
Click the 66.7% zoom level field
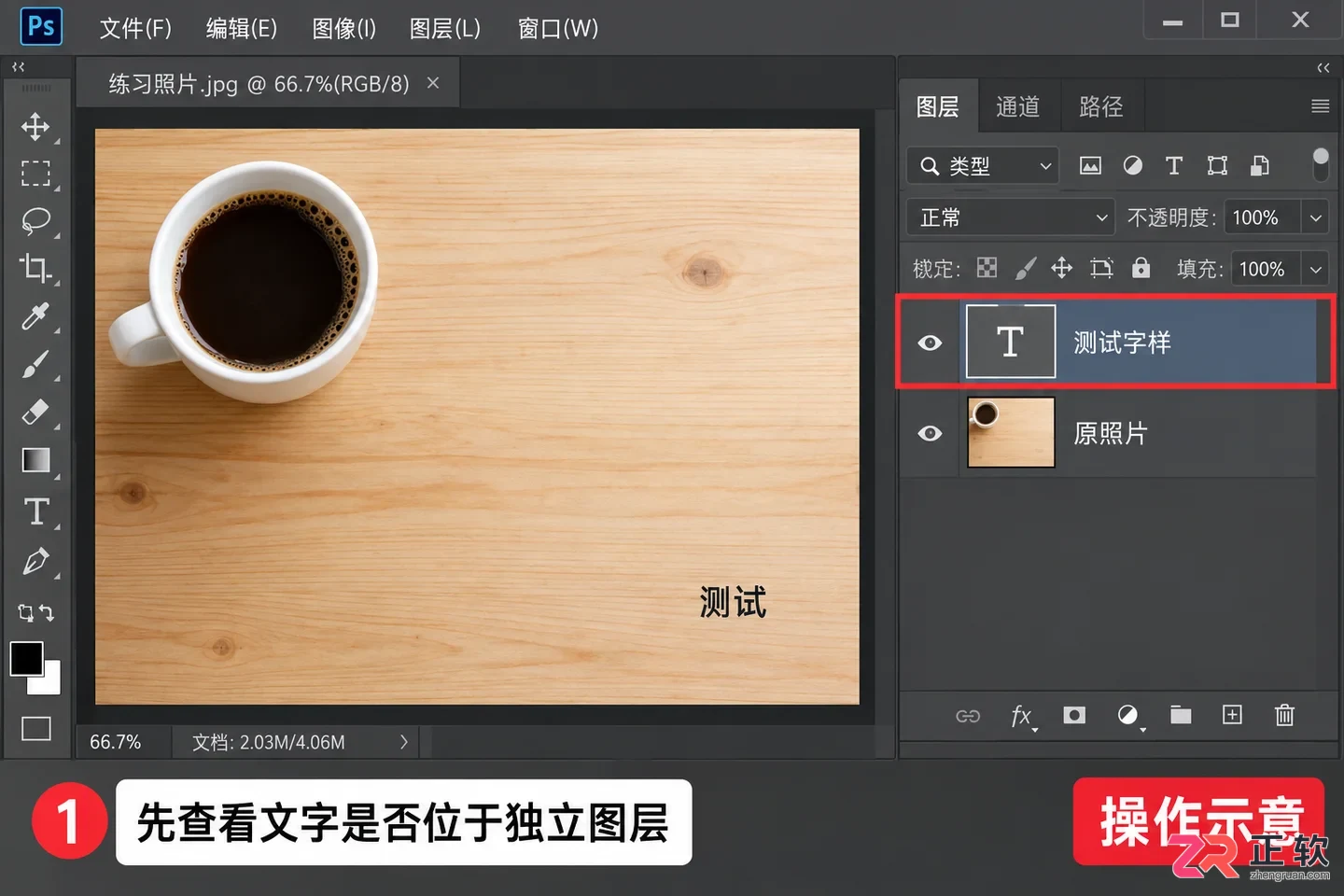point(116,742)
